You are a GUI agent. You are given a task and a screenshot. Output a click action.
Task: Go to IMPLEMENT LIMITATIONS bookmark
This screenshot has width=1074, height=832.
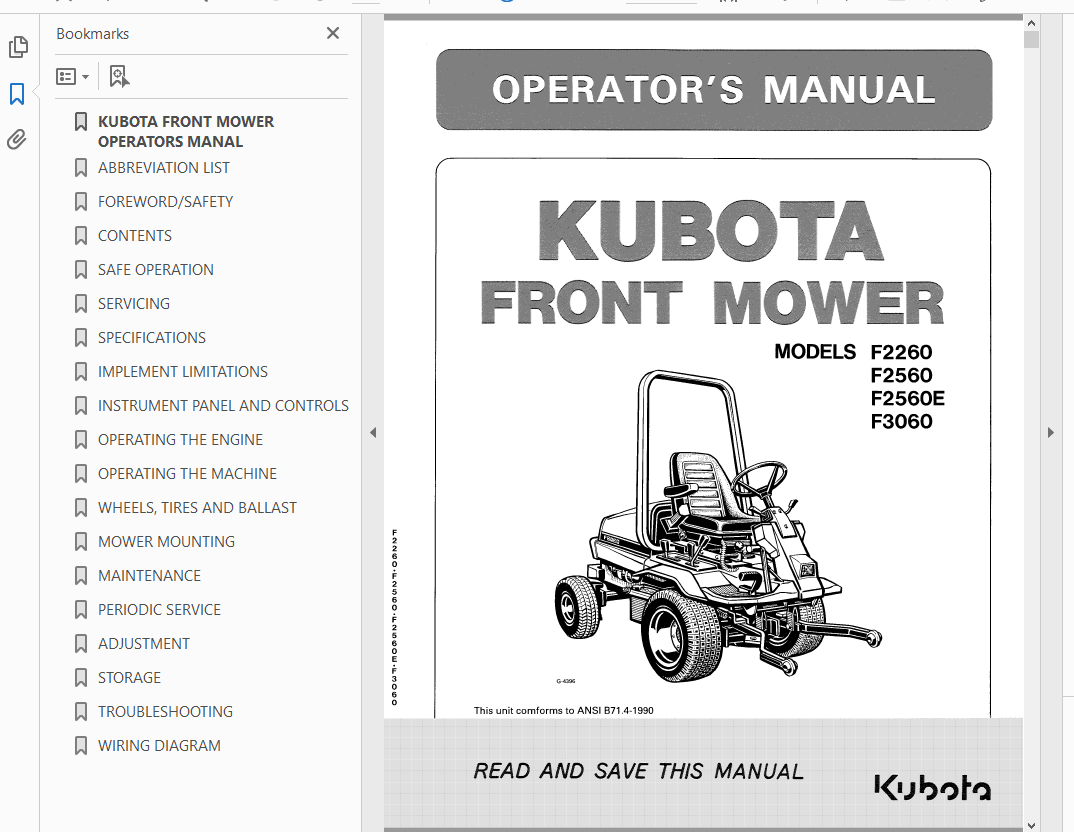pyautogui.click(x=183, y=372)
